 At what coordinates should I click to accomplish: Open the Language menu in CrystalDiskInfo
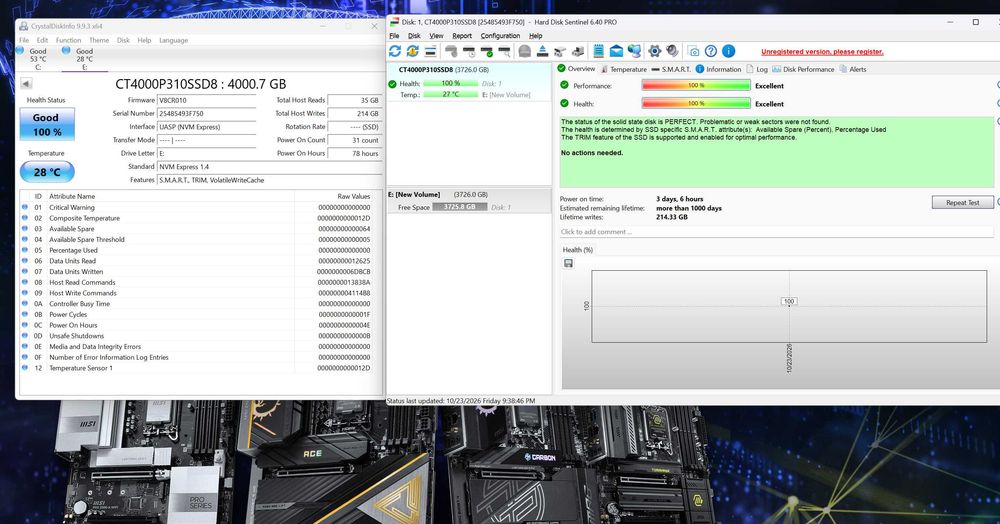pos(173,40)
